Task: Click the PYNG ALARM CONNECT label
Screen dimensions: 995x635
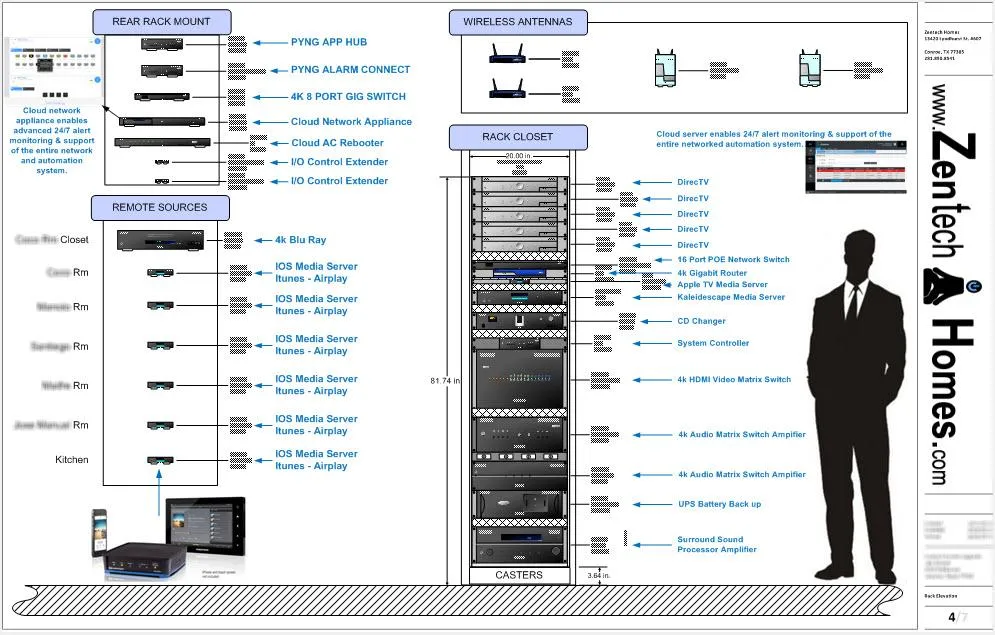Action: tap(350, 69)
